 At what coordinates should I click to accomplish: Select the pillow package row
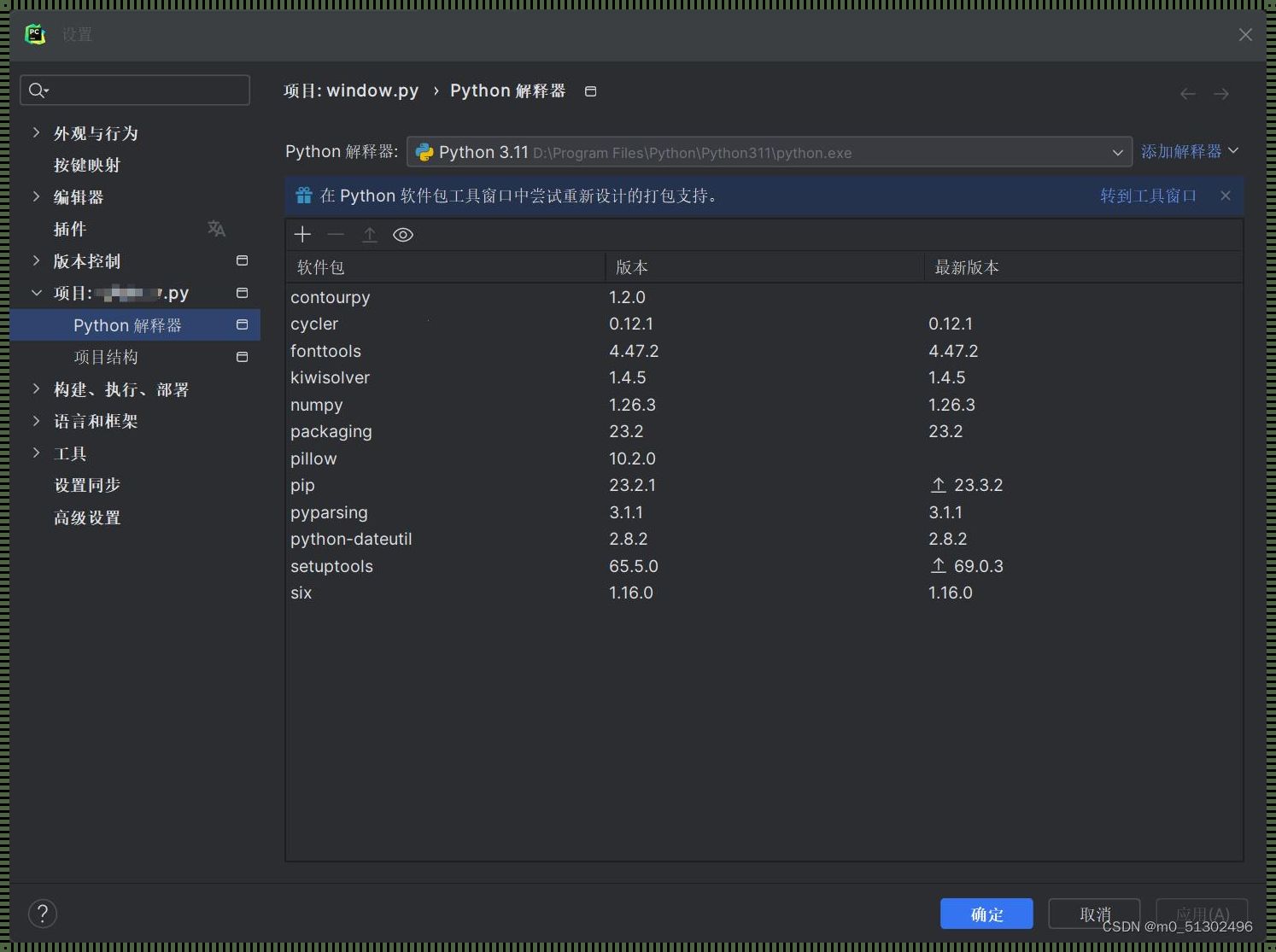click(764, 458)
